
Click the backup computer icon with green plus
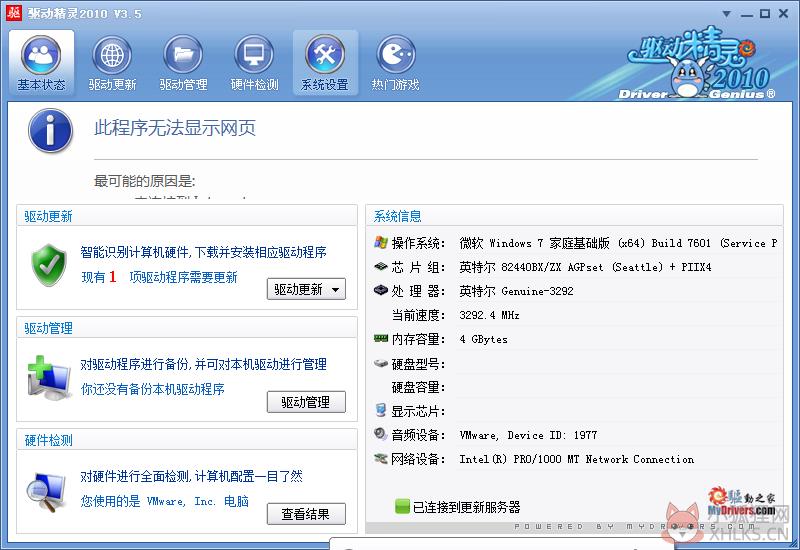click(49, 378)
